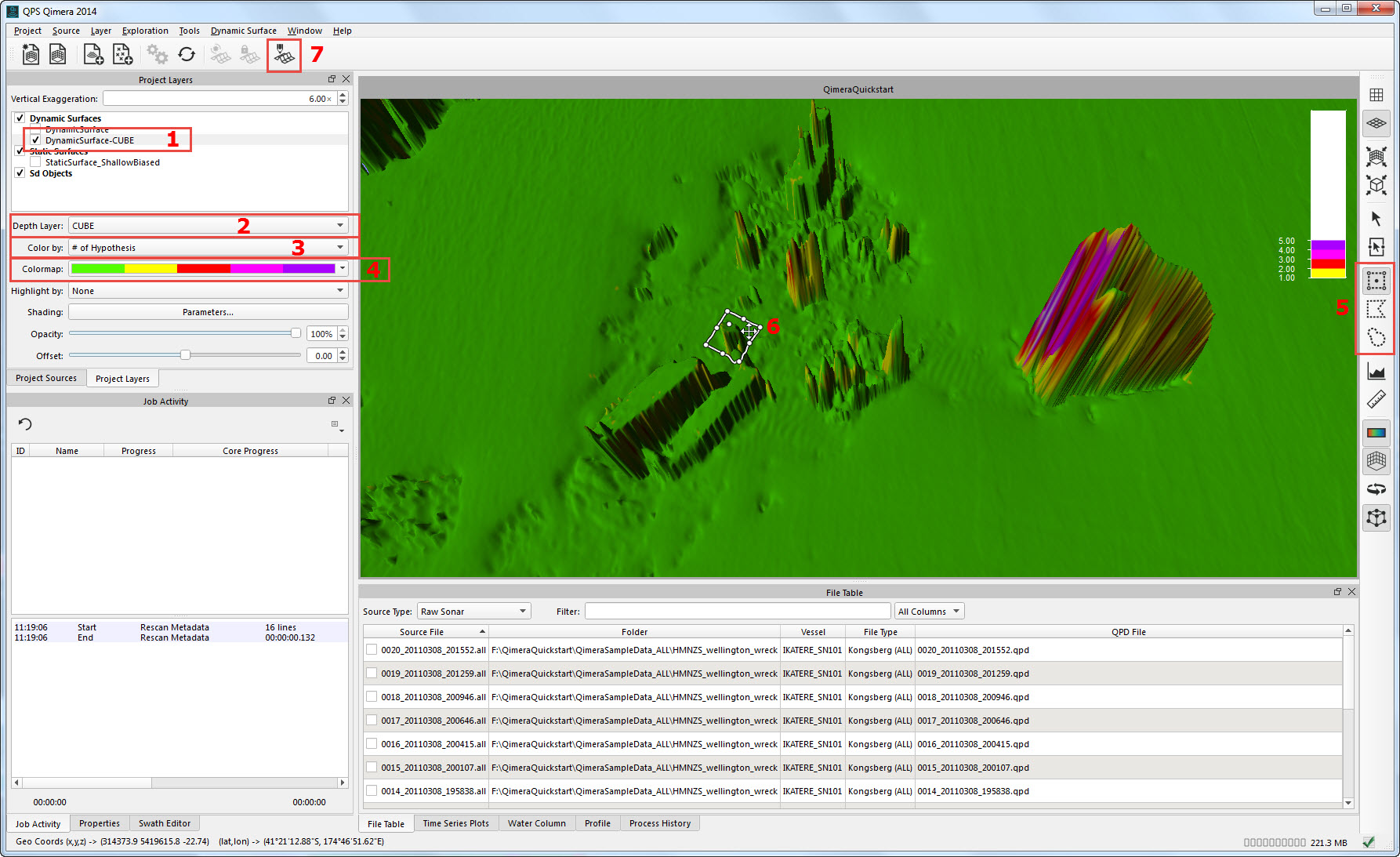Expand the Color by dropdown
Viewport: 1400px width, 857px height.
tap(208, 248)
